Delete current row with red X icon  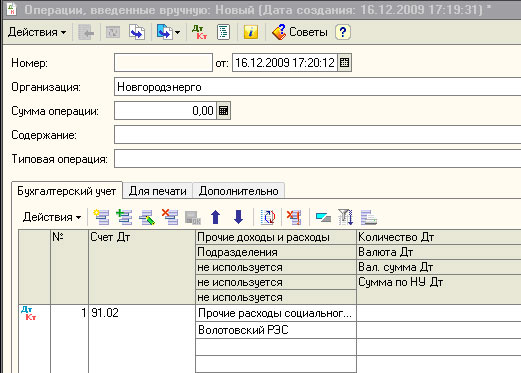(170, 217)
